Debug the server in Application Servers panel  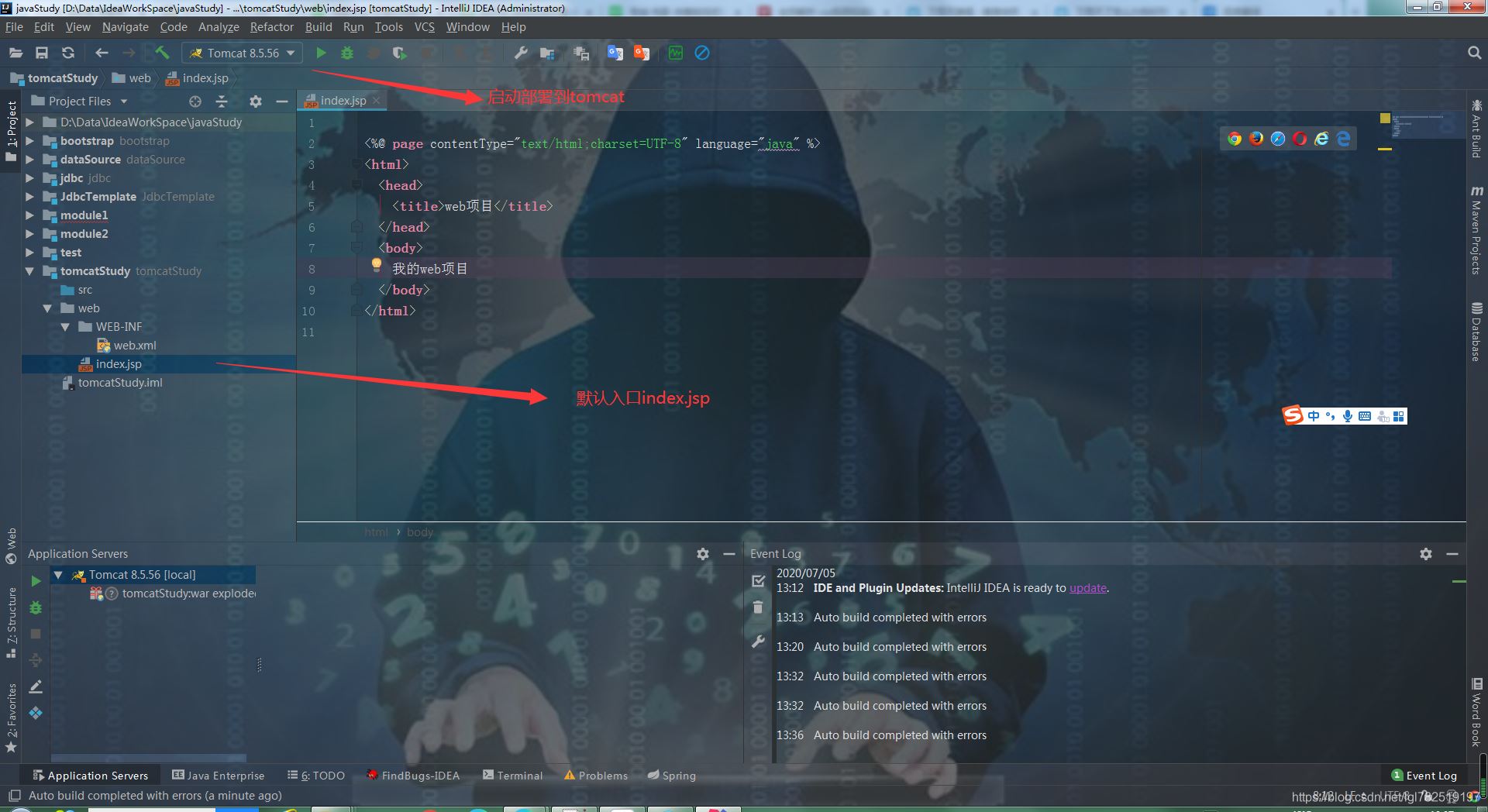36,607
